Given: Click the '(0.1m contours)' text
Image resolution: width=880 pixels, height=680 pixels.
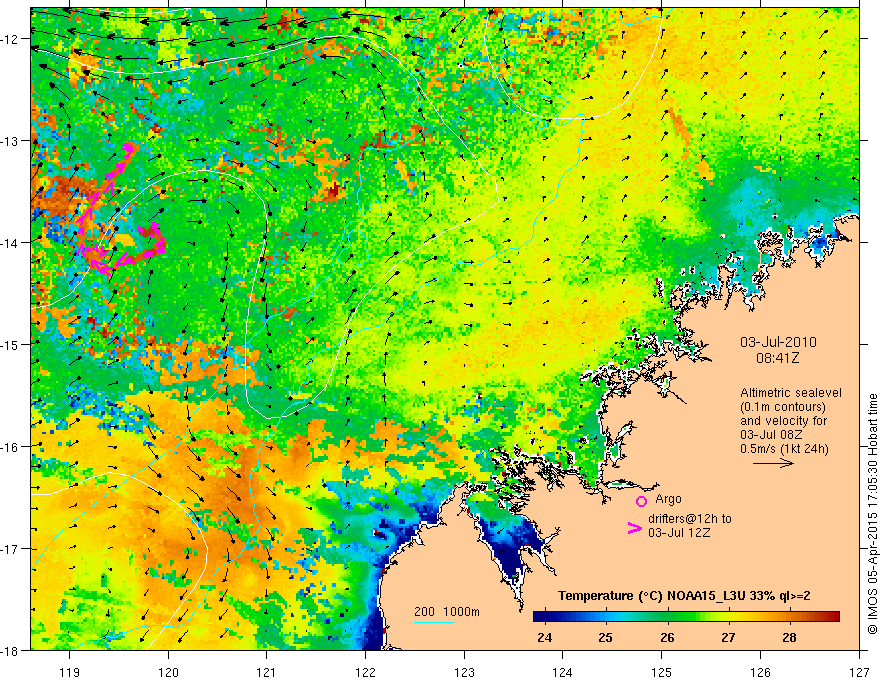Looking at the screenshot, I should [782, 407].
